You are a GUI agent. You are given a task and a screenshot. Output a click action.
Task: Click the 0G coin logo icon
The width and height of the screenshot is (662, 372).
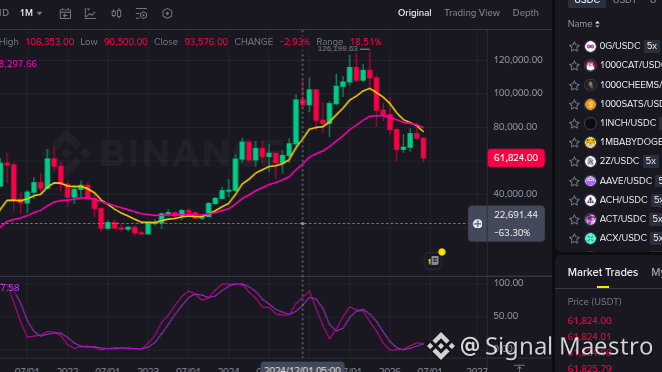pyautogui.click(x=590, y=46)
